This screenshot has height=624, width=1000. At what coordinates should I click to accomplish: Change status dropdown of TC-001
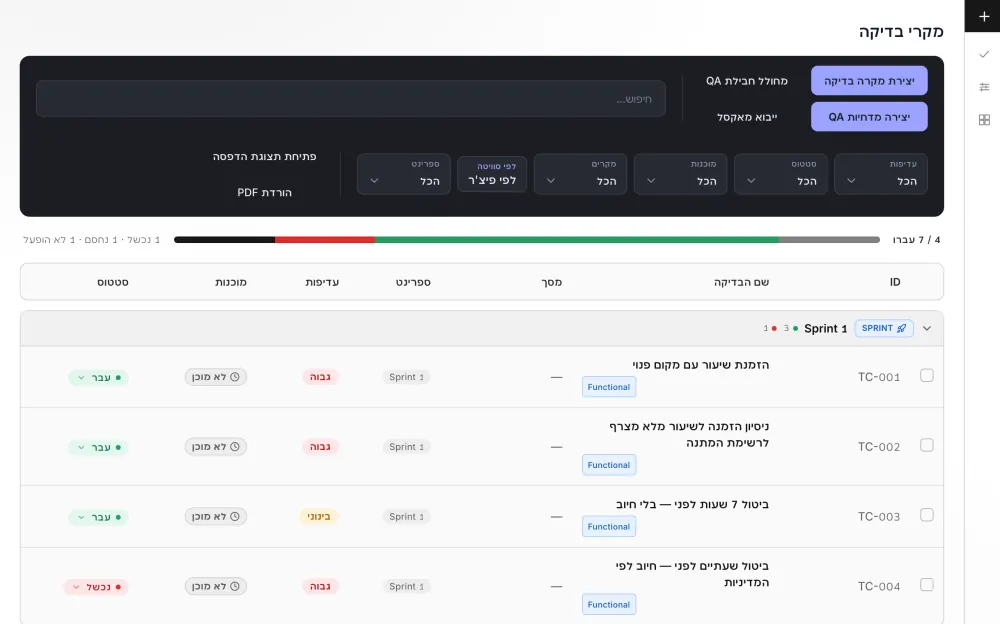98,378
